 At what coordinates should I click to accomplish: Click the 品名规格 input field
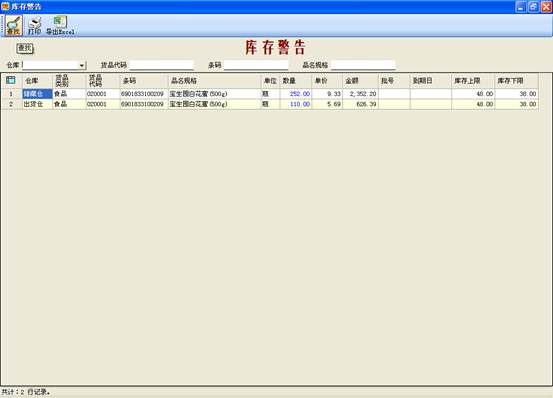tap(363, 65)
